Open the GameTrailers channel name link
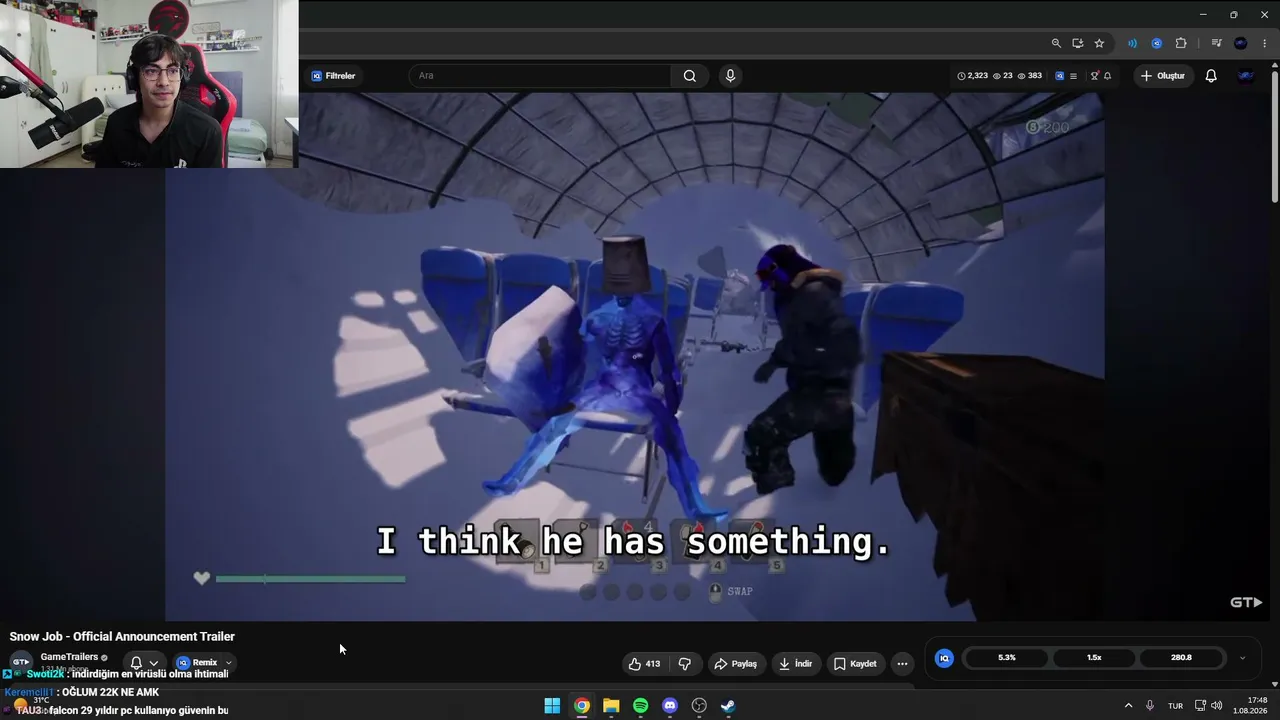Image resolution: width=1280 pixels, height=720 pixels. (x=69, y=657)
